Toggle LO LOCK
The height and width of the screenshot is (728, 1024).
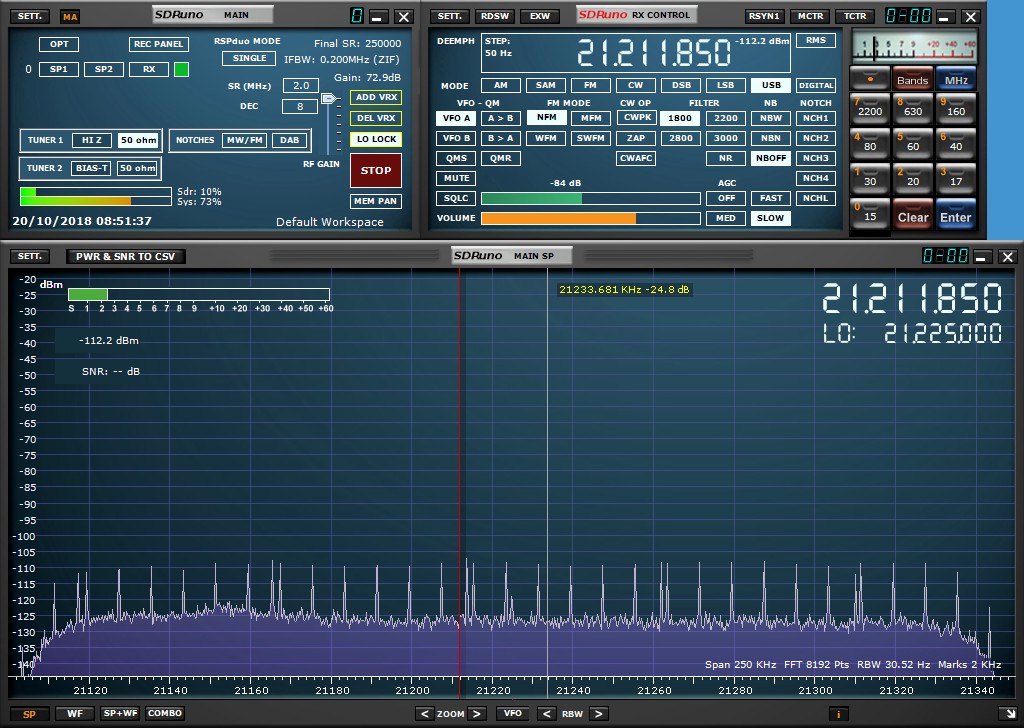tap(376, 139)
